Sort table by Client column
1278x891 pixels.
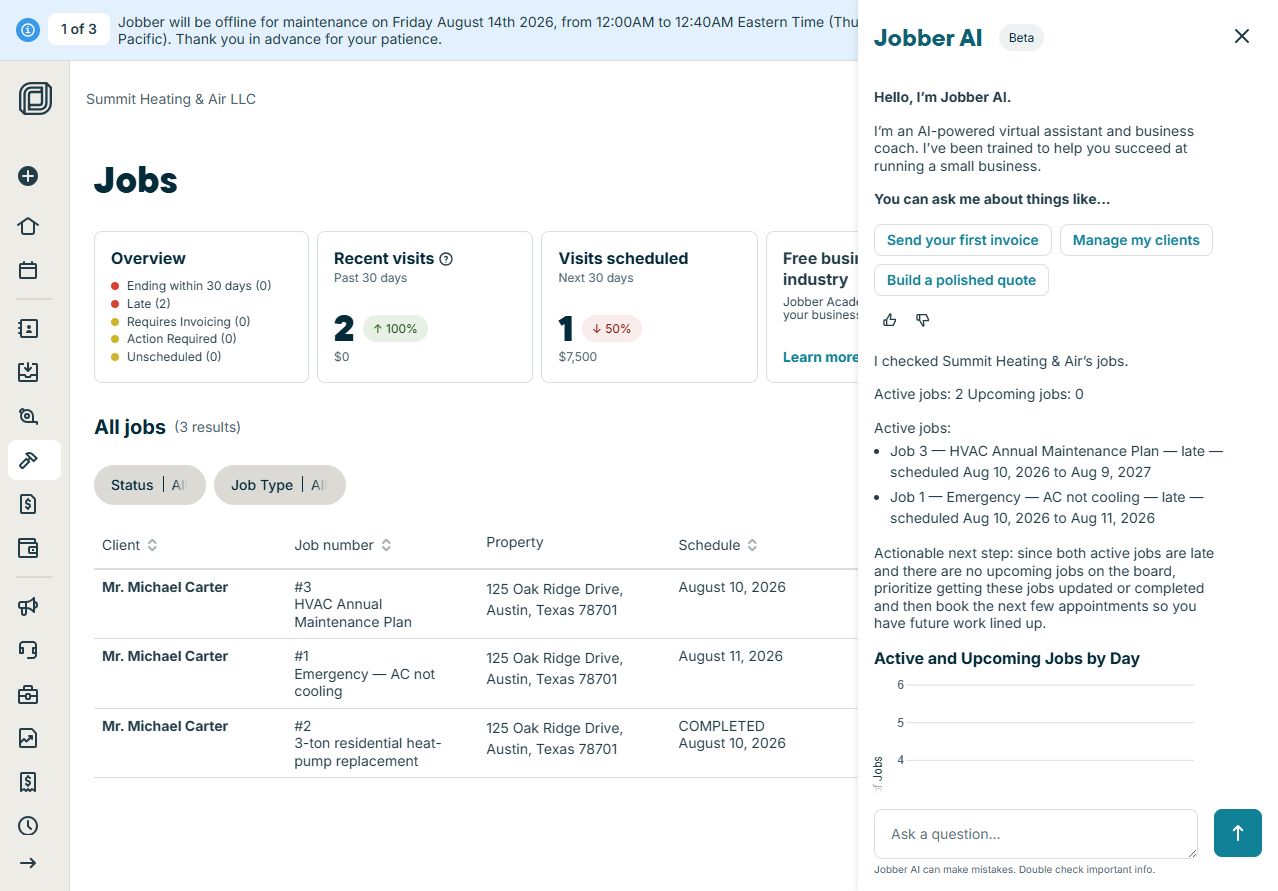[130, 545]
